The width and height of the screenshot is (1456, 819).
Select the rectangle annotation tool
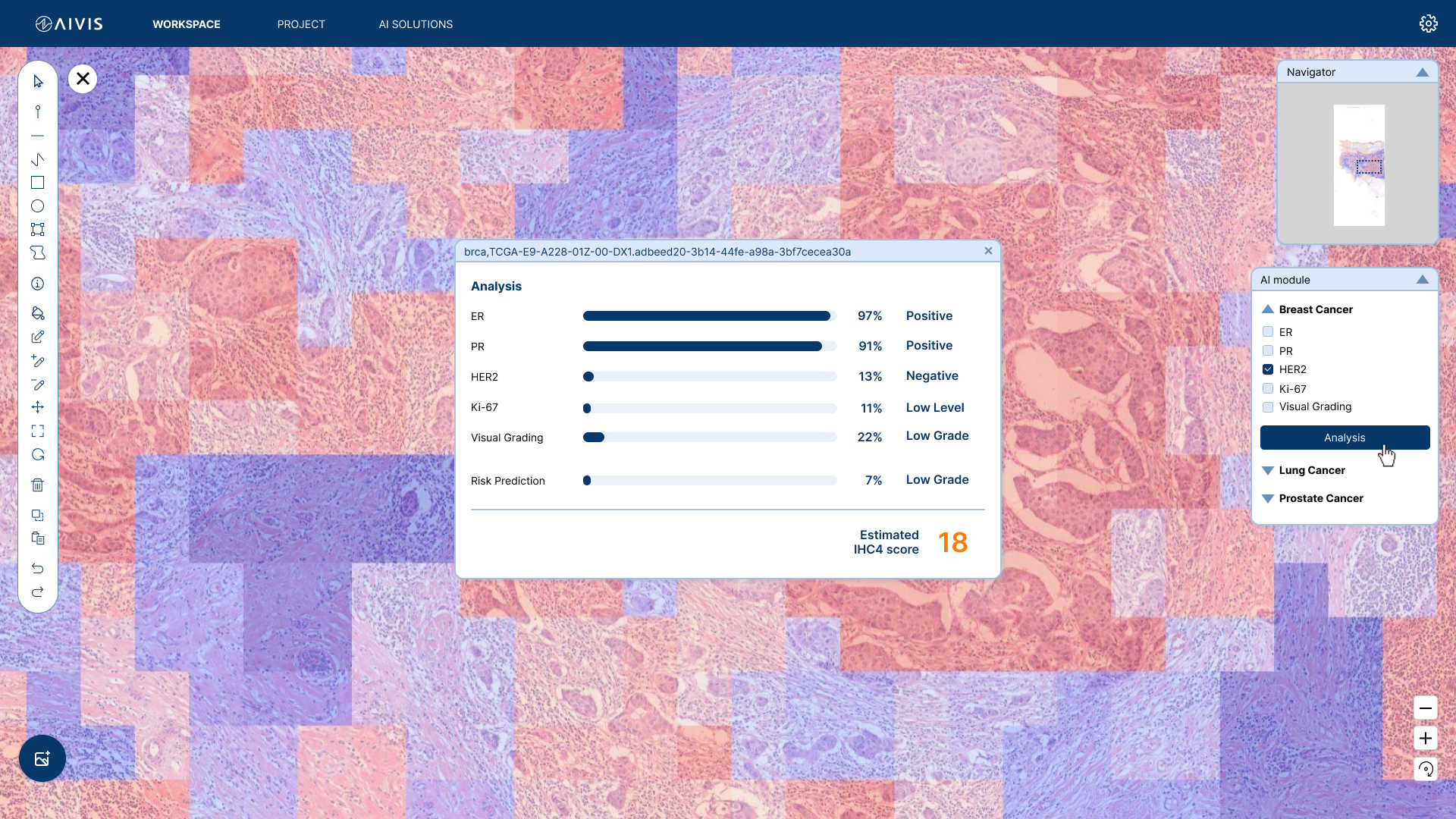37,183
